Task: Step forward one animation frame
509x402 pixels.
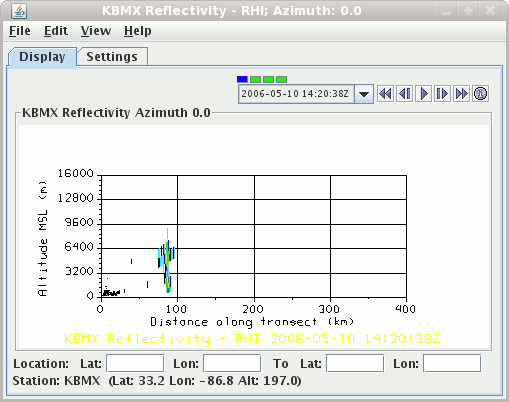Action: tap(442, 94)
